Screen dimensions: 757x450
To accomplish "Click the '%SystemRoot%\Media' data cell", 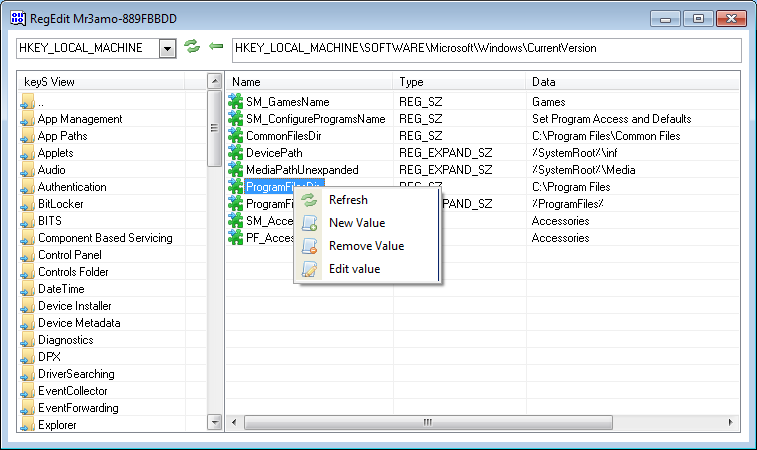I will coord(583,170).
